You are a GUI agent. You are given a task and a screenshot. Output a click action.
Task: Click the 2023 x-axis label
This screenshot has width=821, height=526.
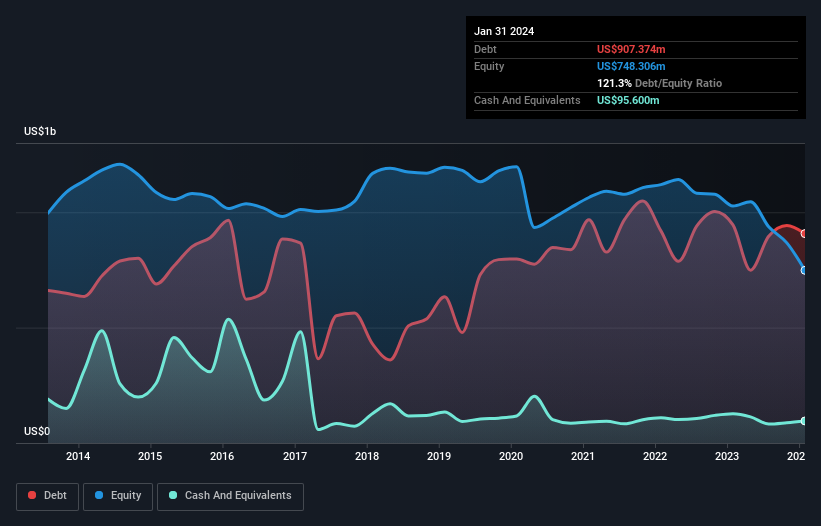727,456
